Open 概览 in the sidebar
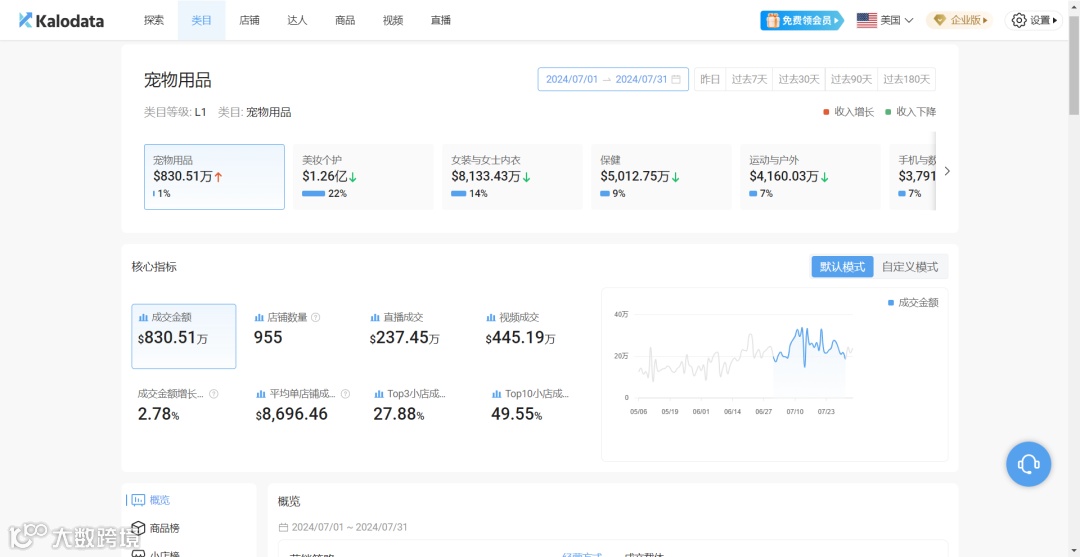 (160, 500)
